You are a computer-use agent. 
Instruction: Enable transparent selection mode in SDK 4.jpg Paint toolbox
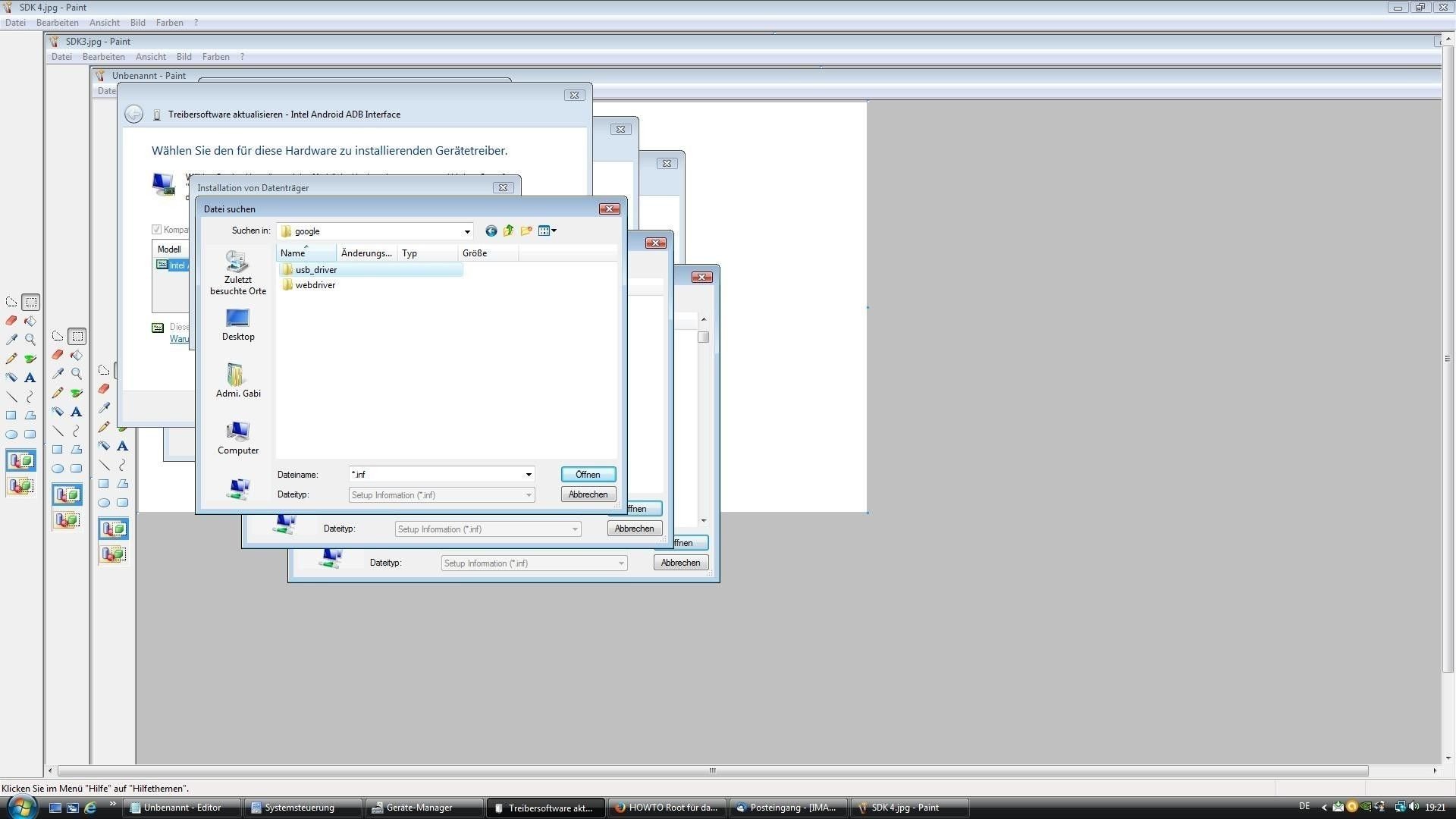point(21,485)
